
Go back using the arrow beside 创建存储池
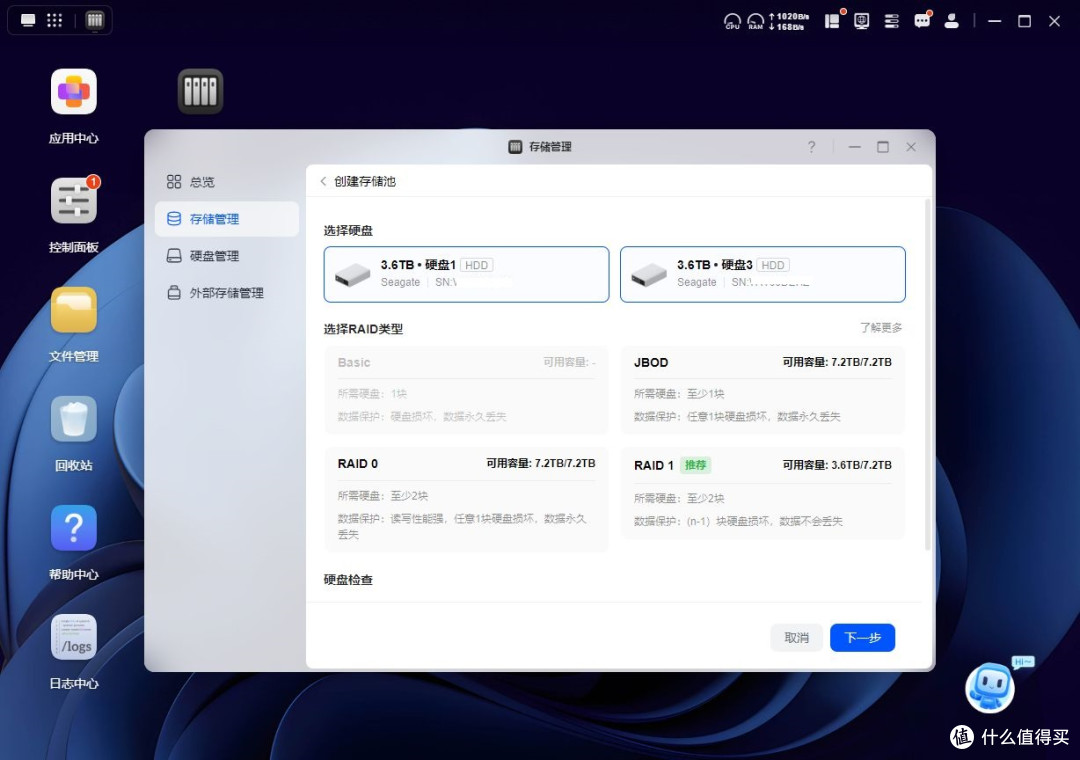pyautogui.click(x=323, y=181)
